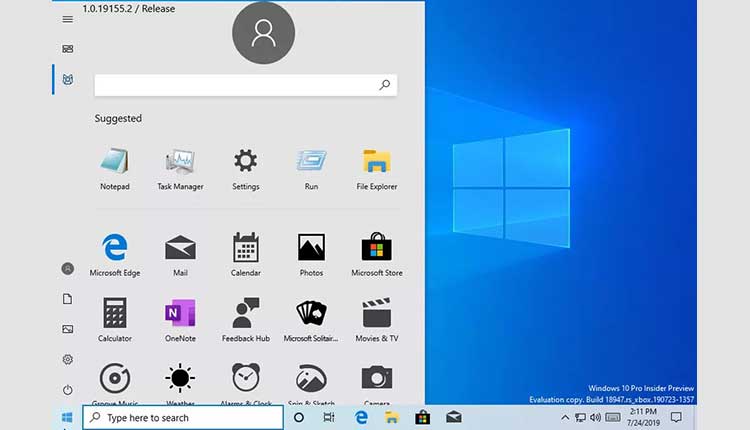Image resolution: width=750 pixels, height=430 pixels.
Task: Launch Calculator
Action: (x=115, y=320)
